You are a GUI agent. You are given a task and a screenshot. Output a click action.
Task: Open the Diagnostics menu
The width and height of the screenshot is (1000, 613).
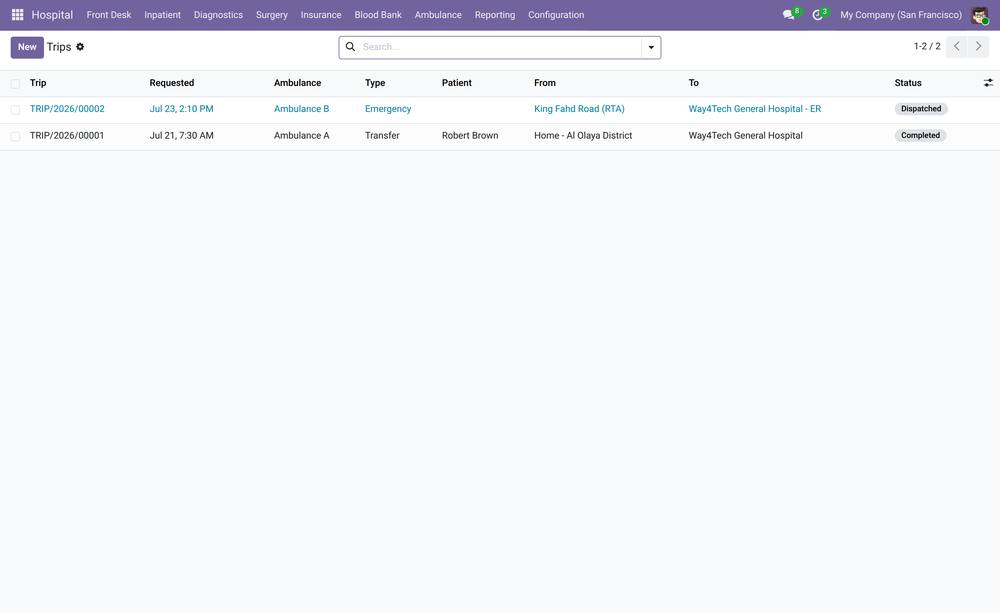[218, 15]
